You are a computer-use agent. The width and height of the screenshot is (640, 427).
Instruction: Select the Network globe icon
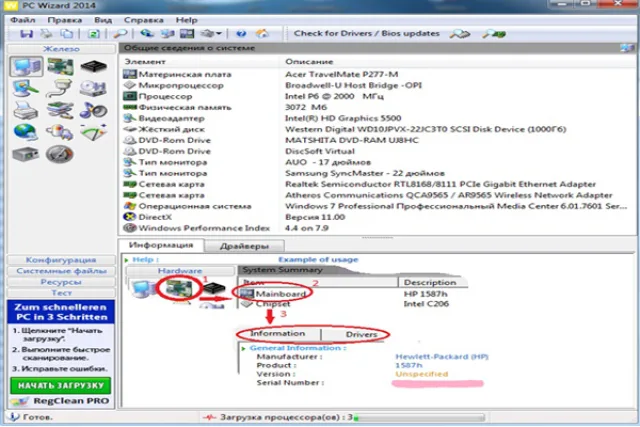click(x=26, y=132)
